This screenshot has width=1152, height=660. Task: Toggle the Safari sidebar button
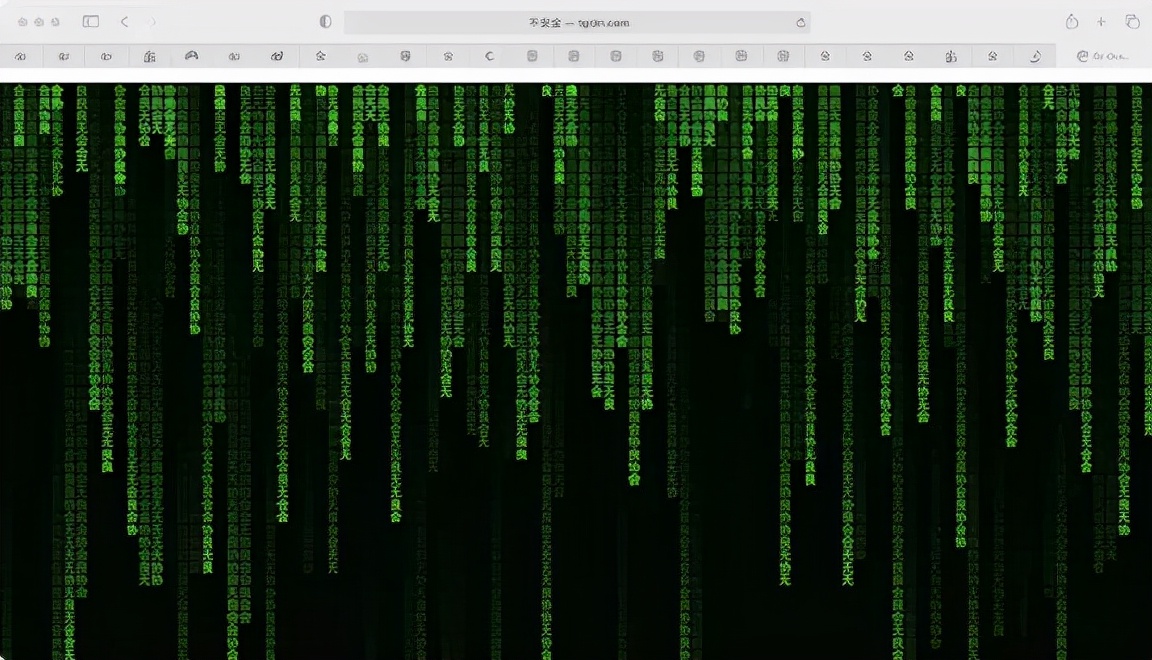[x=90, y=21]
